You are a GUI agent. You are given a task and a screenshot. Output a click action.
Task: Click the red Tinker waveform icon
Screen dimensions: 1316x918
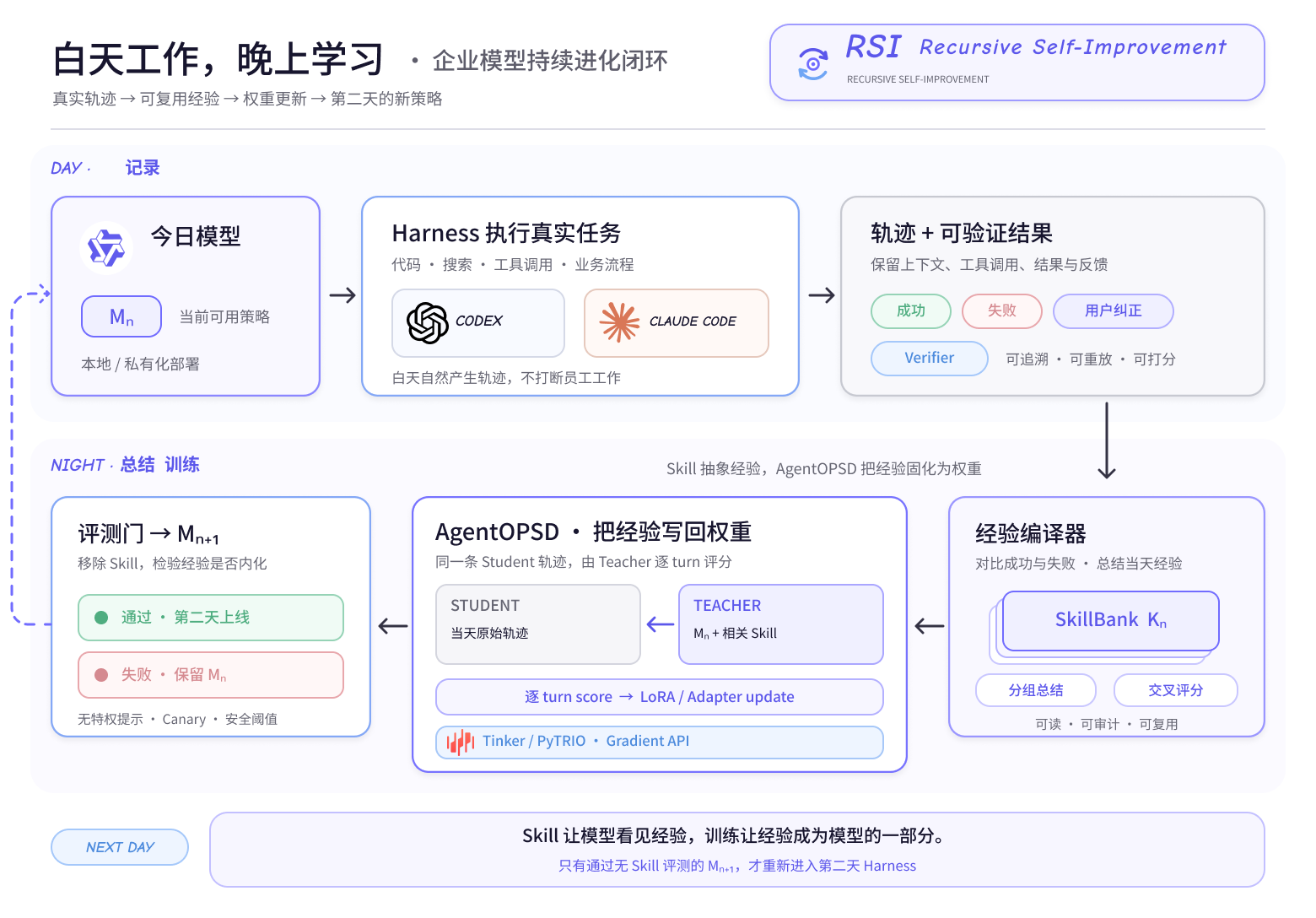pyautogui.click(x=461, y=742)
